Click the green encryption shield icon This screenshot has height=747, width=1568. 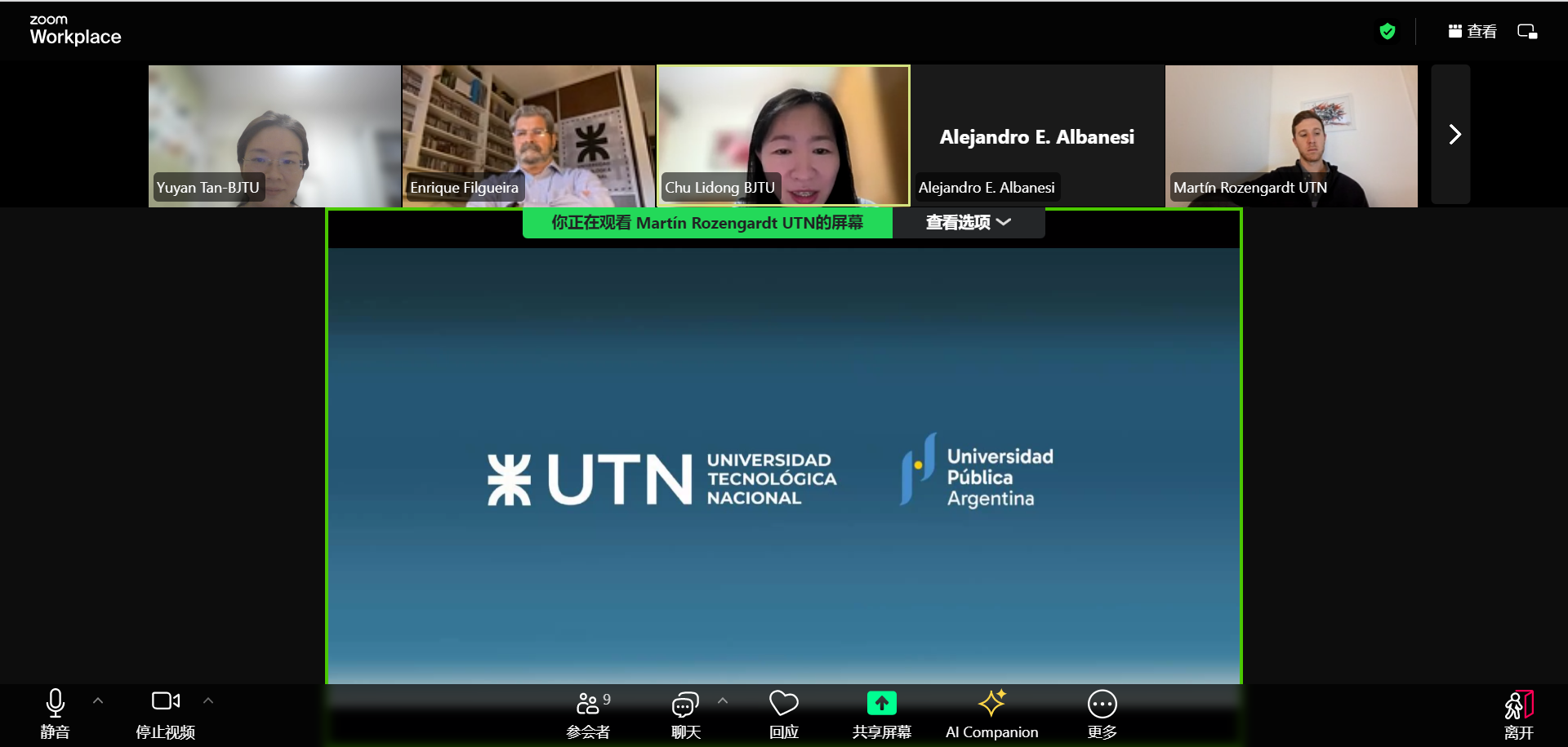click(1388, 32)
